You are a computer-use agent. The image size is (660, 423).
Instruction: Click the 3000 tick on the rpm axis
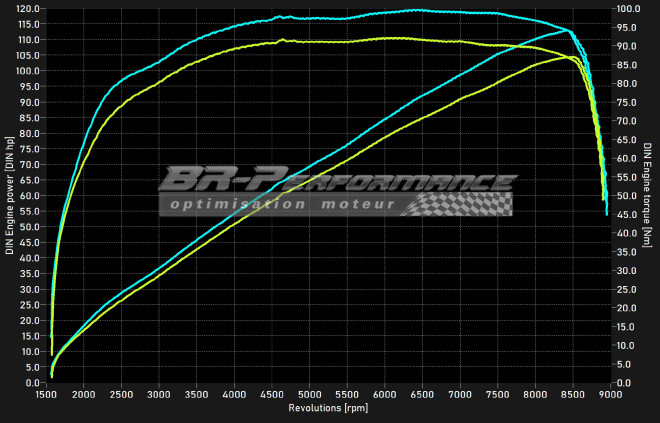(x=159, y=395)
